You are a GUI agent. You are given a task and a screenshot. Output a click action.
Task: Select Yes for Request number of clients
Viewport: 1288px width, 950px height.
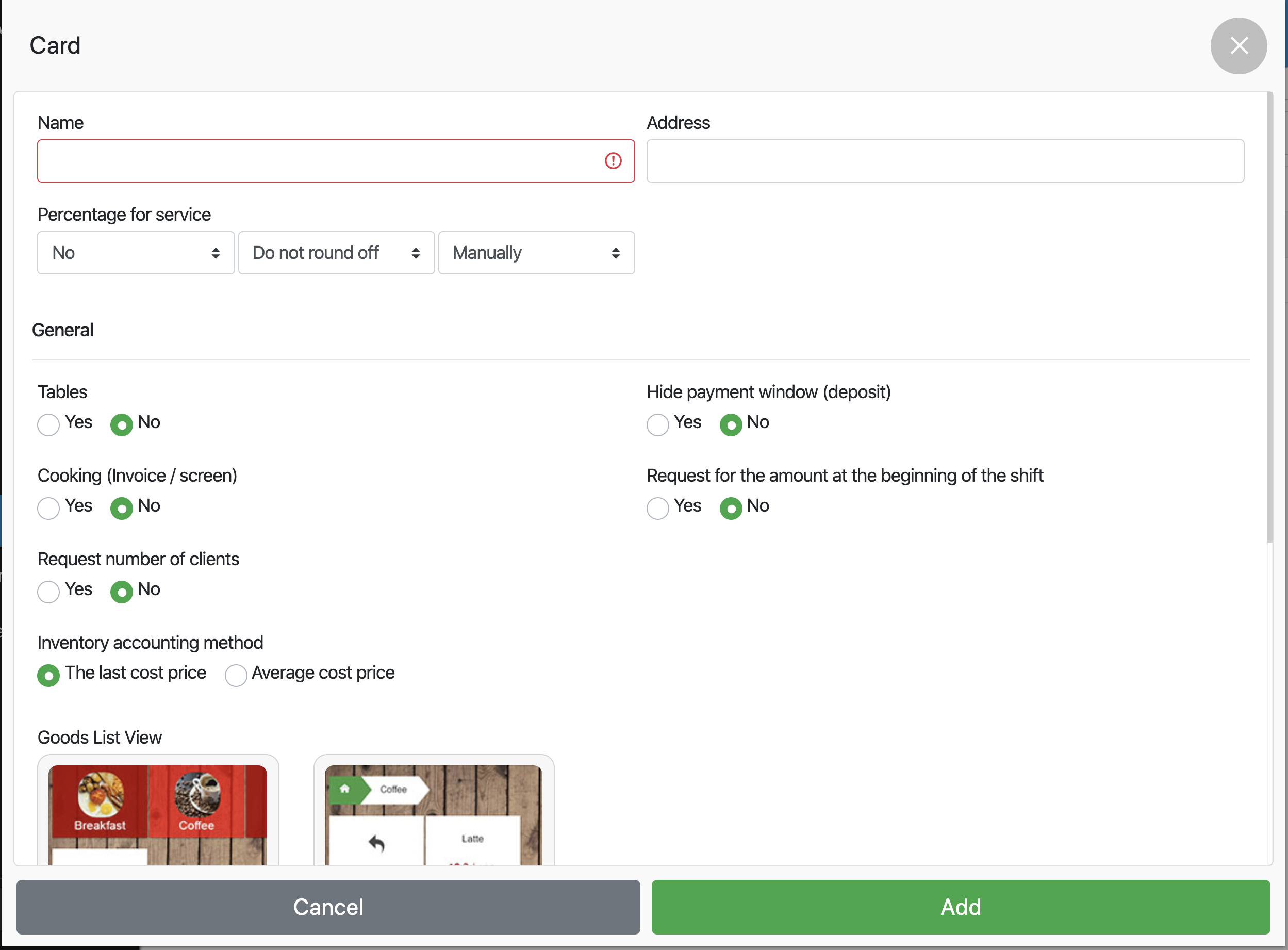pos(49,592)
